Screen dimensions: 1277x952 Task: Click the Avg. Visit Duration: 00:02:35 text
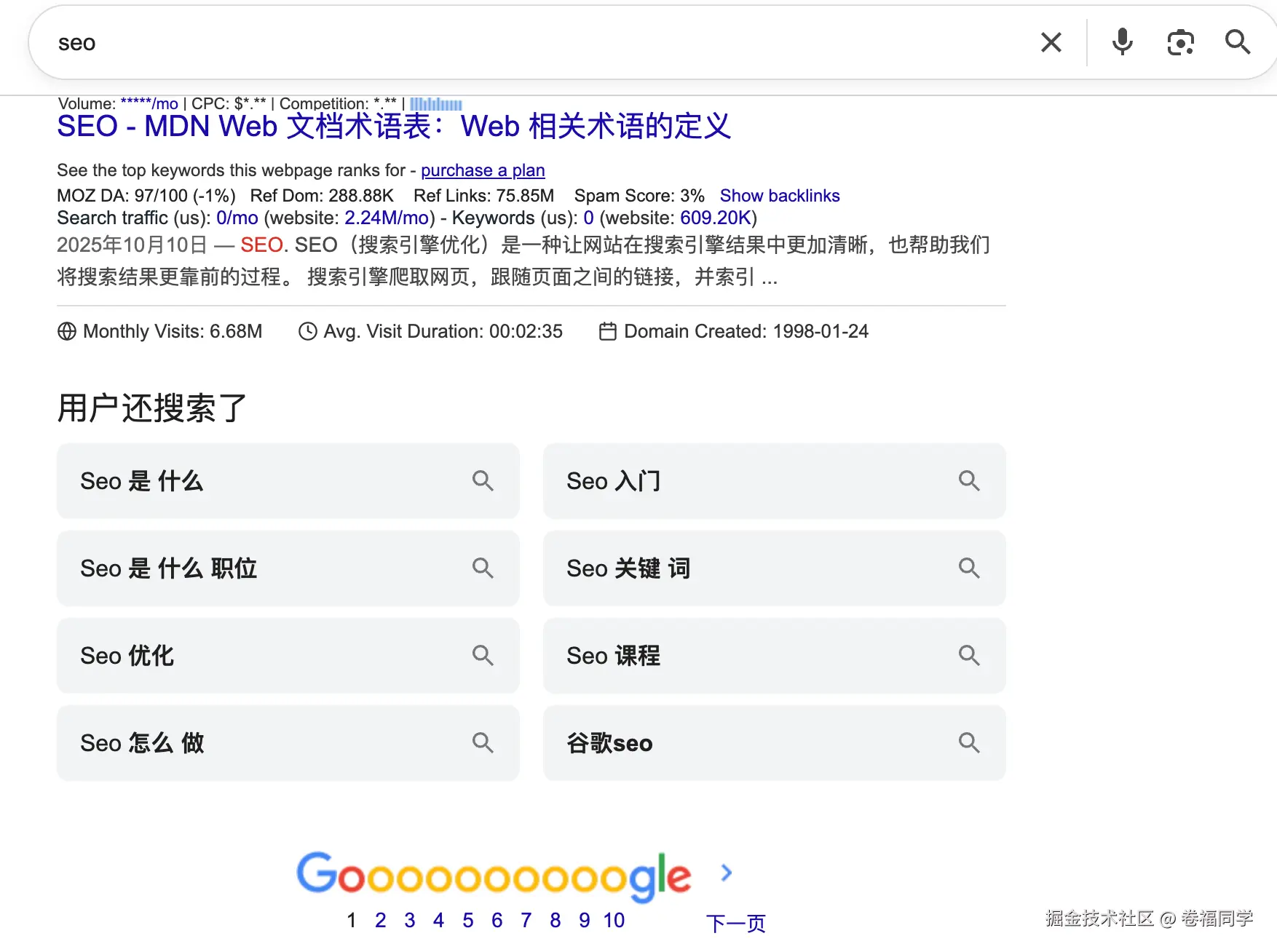pyautogui.click(x=443, y=331)
